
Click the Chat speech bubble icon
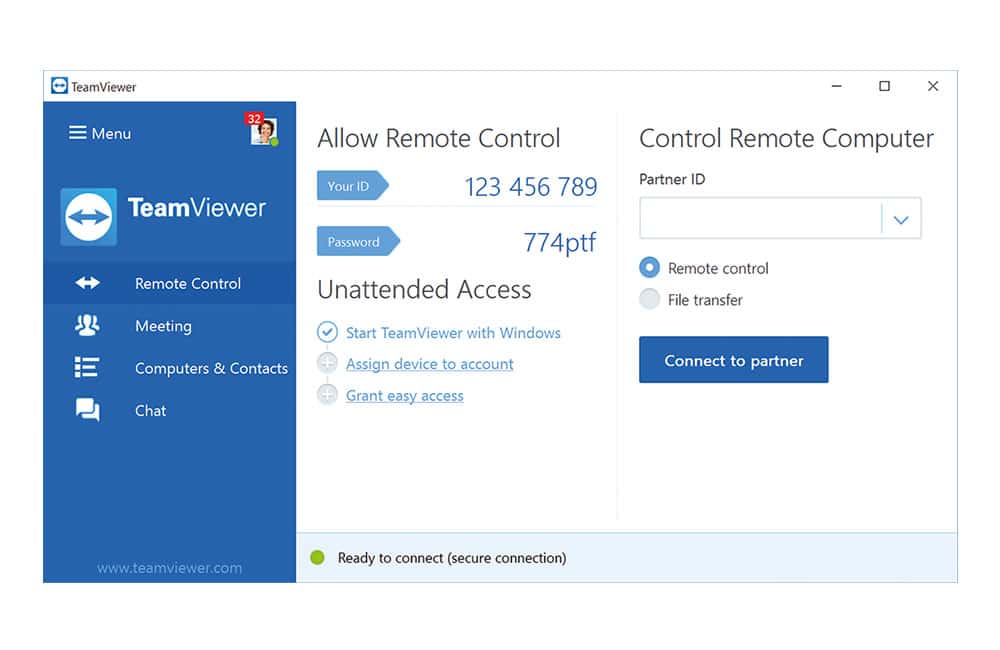[x=88, y=410]
